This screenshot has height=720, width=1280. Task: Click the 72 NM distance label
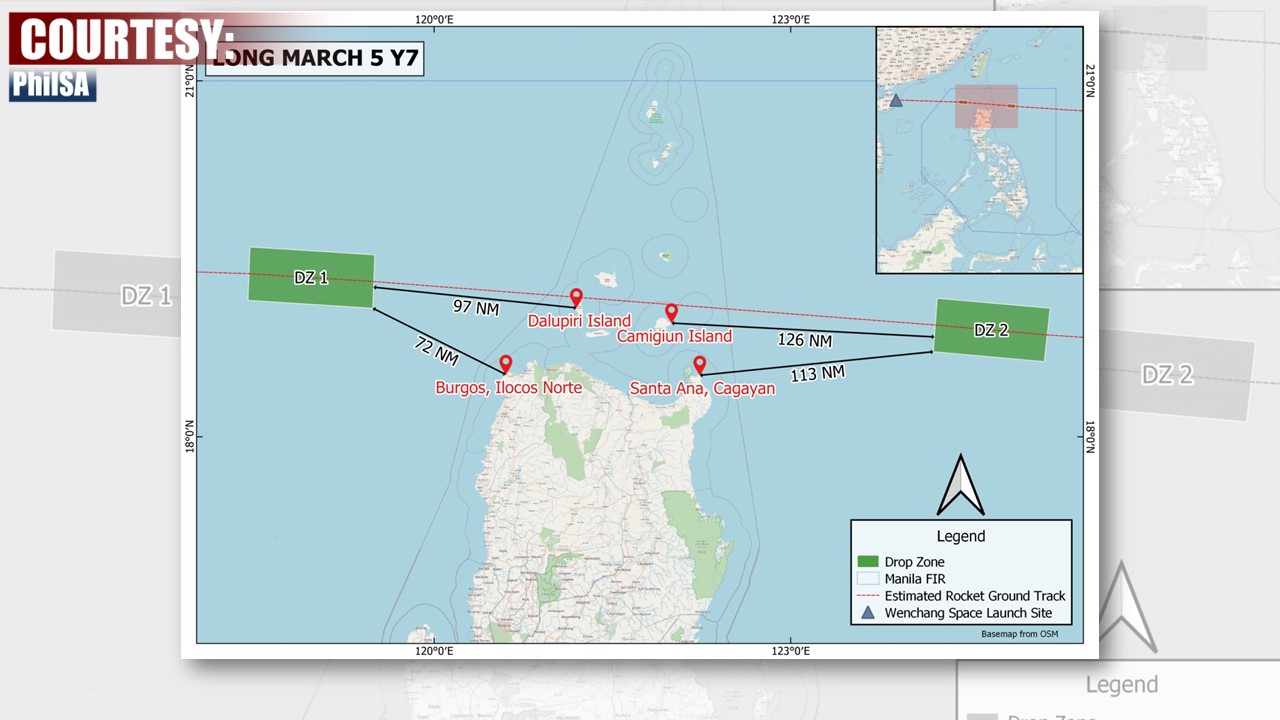point(436,350)
